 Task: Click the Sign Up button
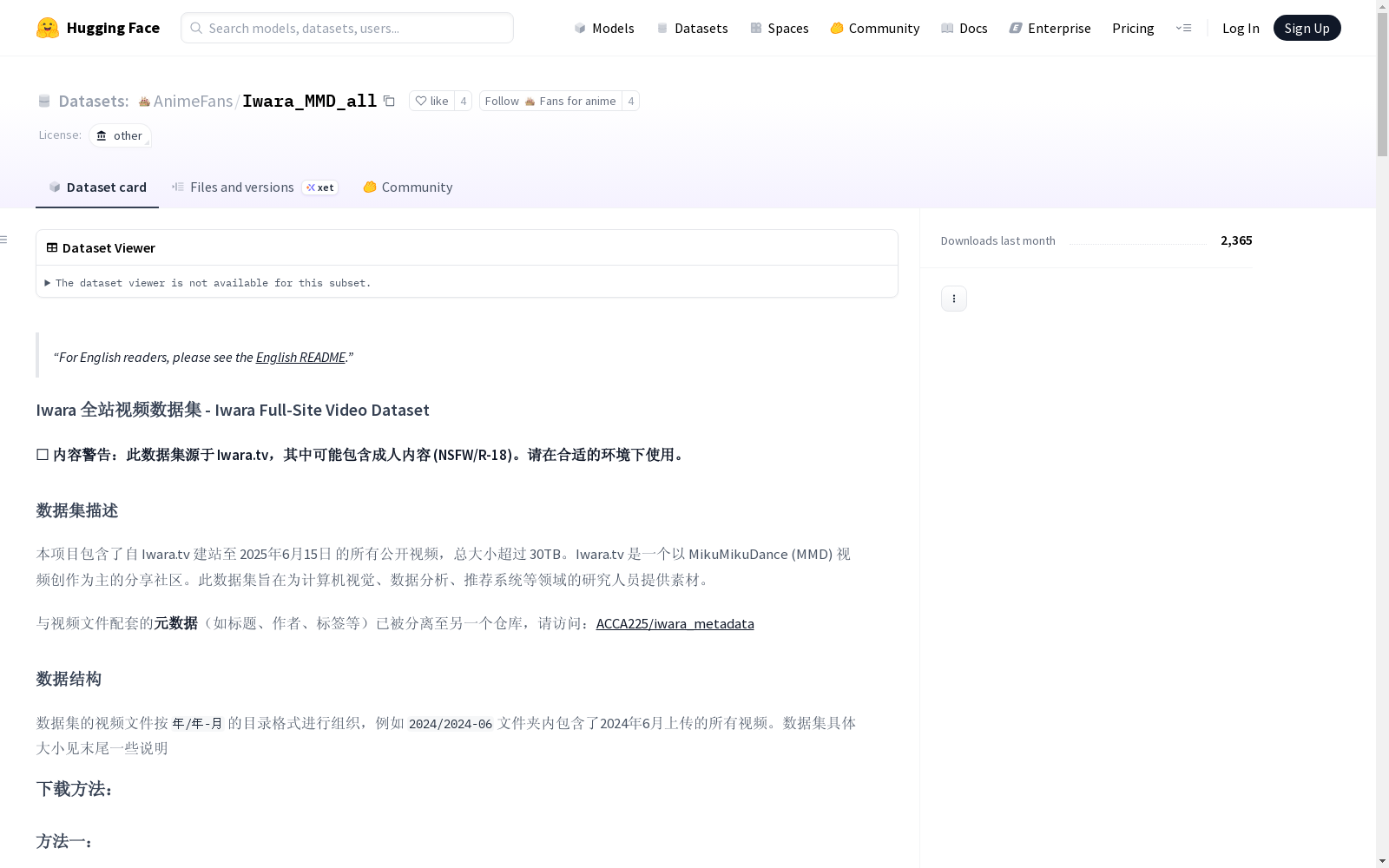(1307, 28)
